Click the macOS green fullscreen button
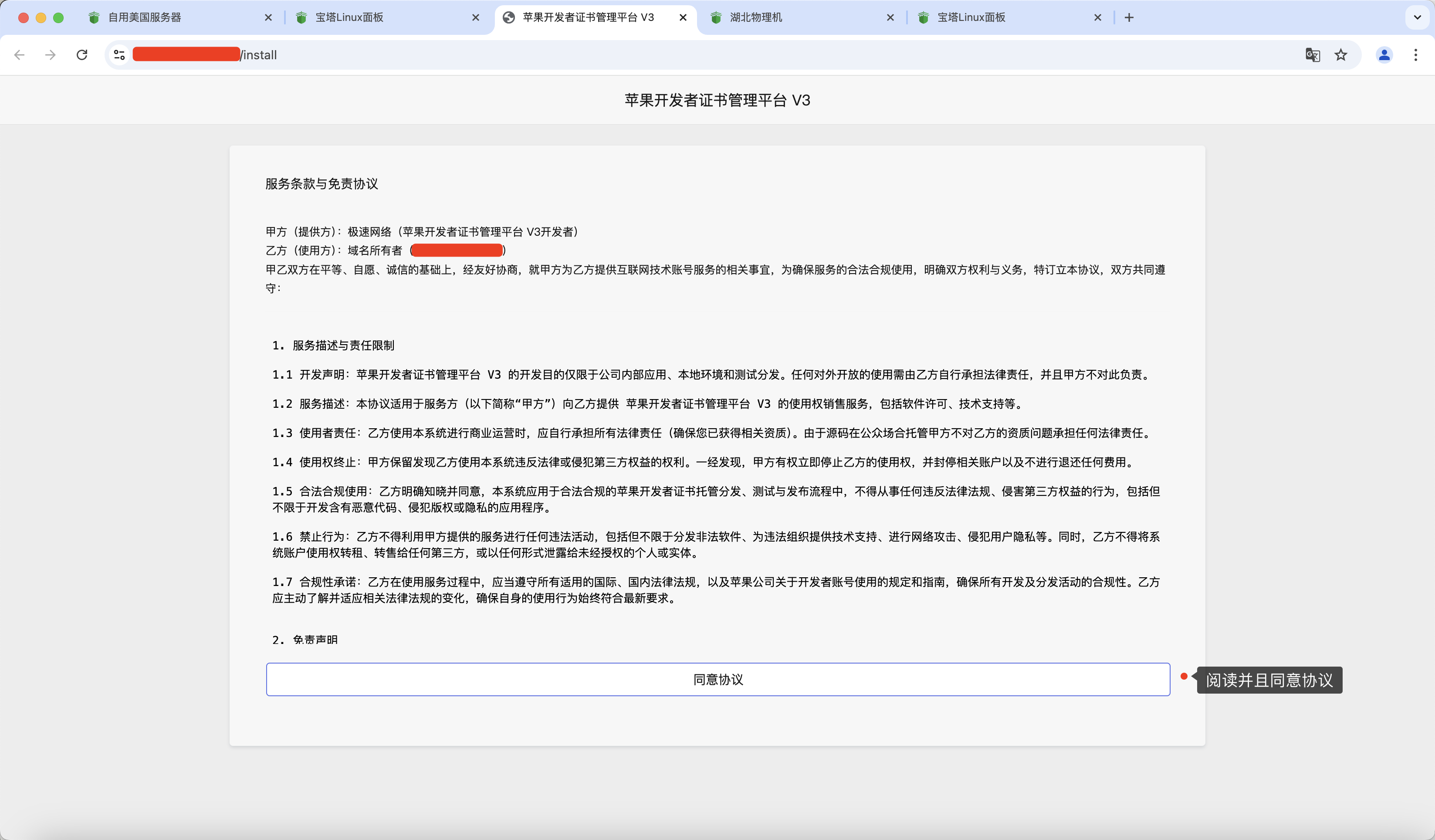This screenshot has width=1435, height=840. (58, 18)
